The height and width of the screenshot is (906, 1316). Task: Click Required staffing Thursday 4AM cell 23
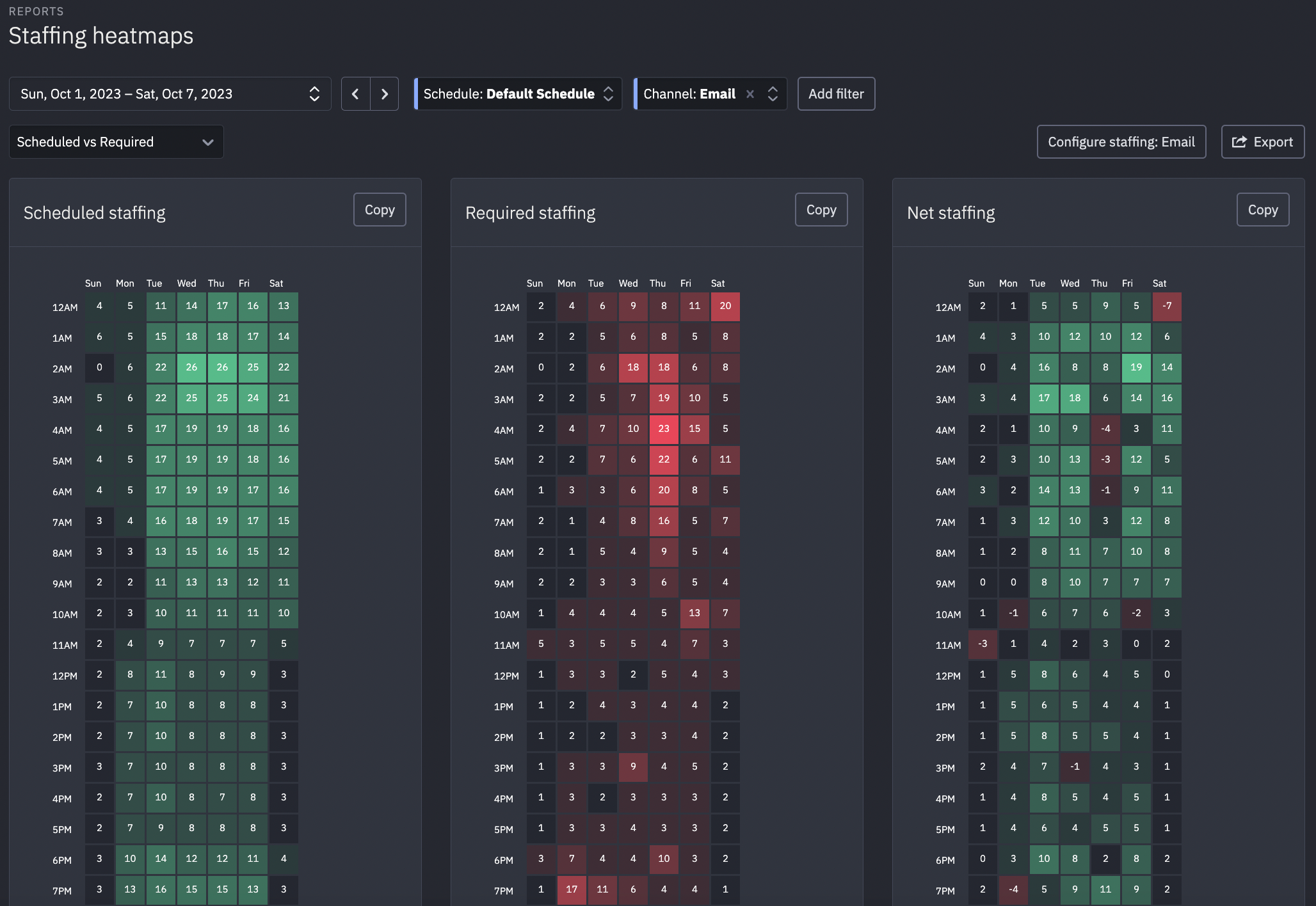(x=664, y=429)
